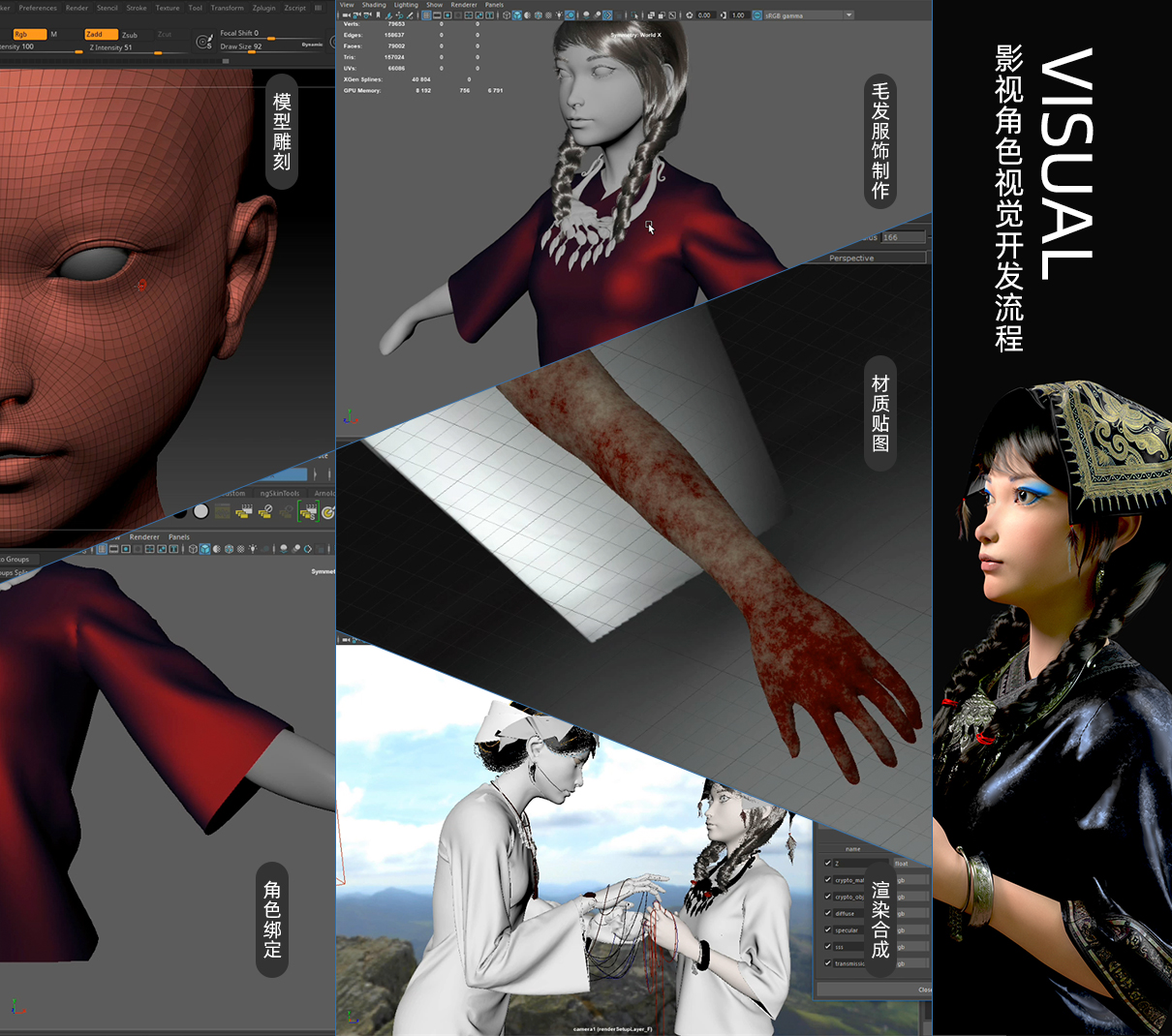Screen dimensions: 1172x1036
Task: Open the ZBrush Transform menu
Action: (x=228, y=8)
